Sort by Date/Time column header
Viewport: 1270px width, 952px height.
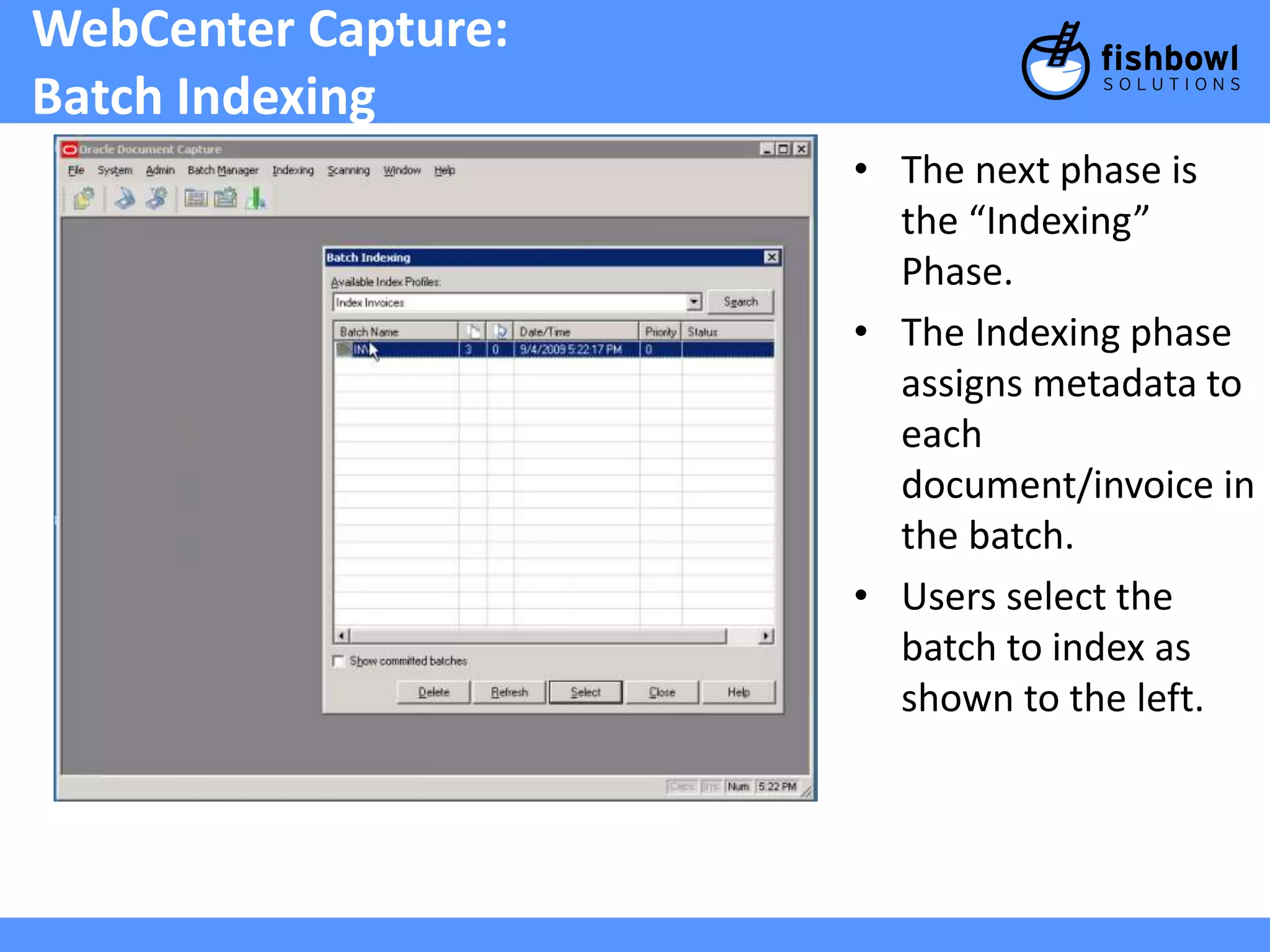pyautogui.click(x=575, y=331)
